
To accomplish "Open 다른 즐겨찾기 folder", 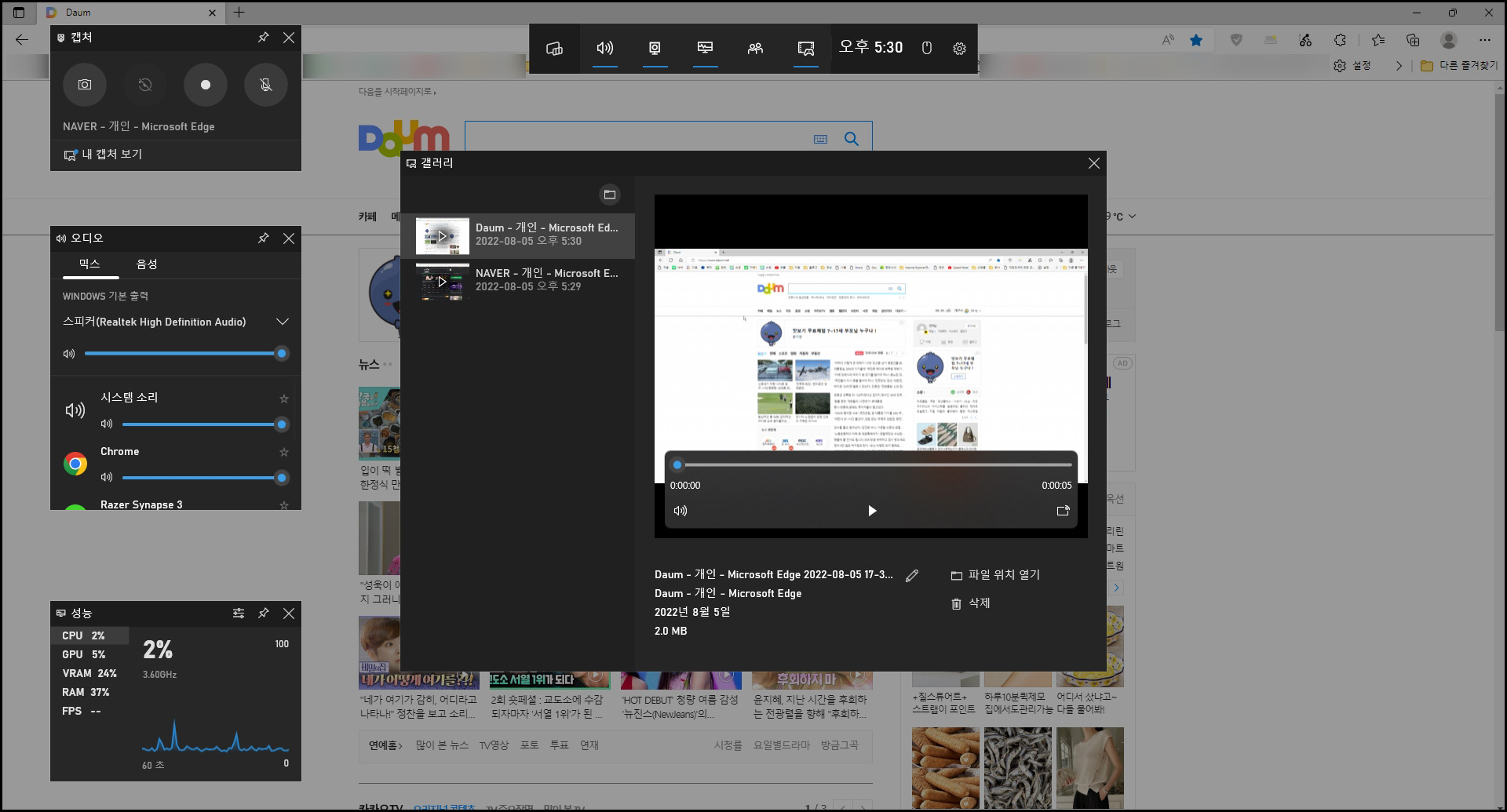I will 1459,66.
